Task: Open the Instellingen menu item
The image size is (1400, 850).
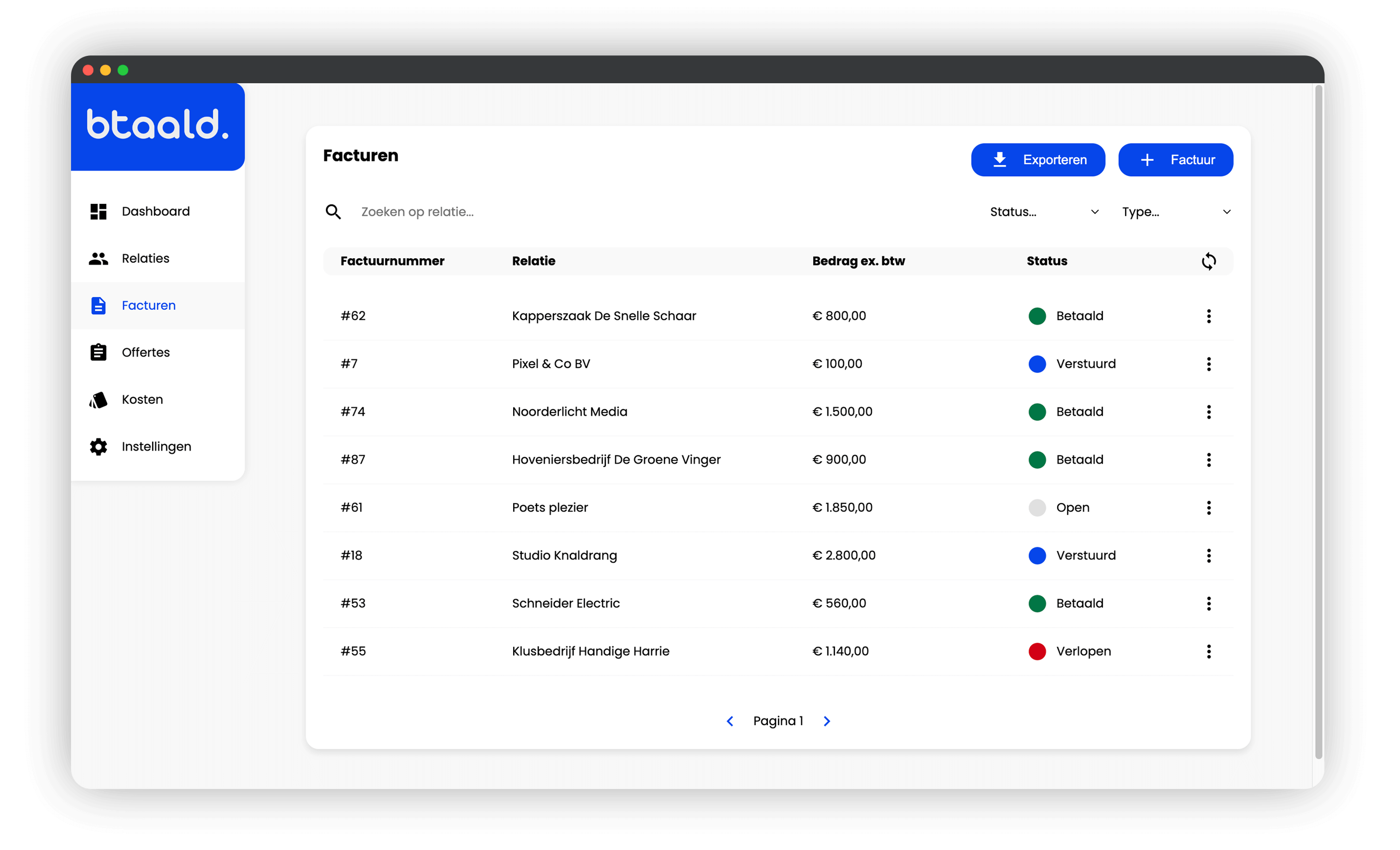Action: coord(158,447)
